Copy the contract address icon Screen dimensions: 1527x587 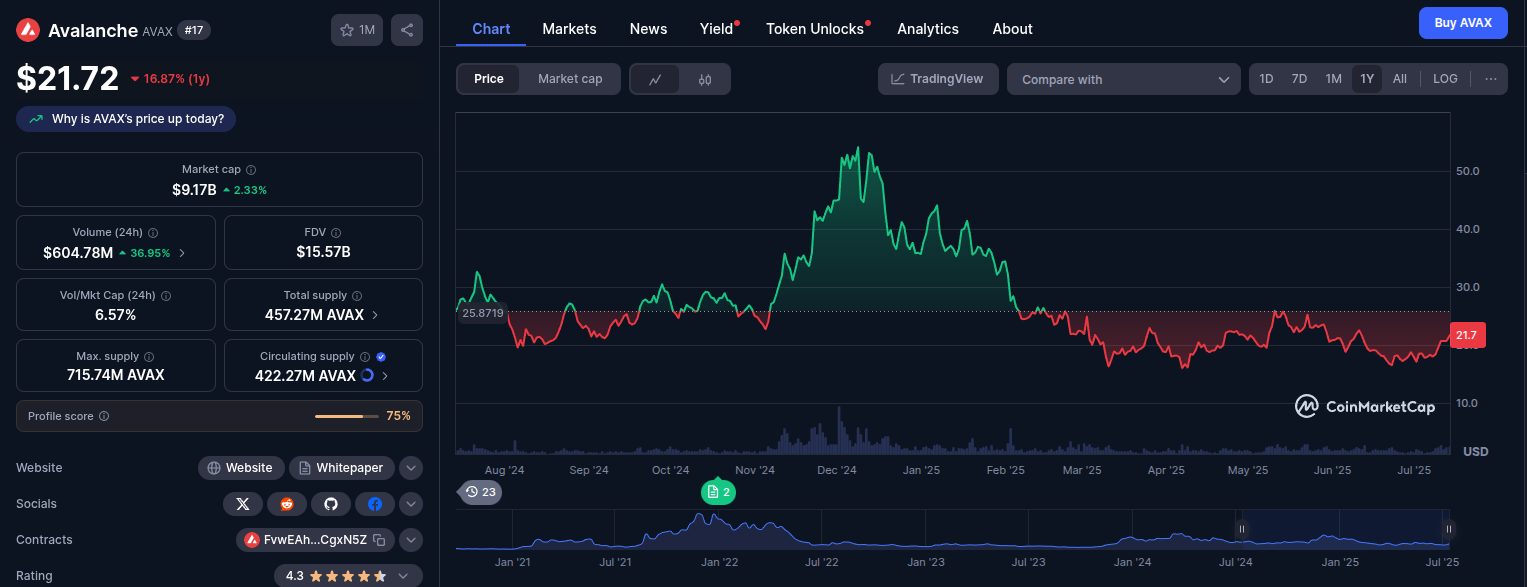click(379, 540)
